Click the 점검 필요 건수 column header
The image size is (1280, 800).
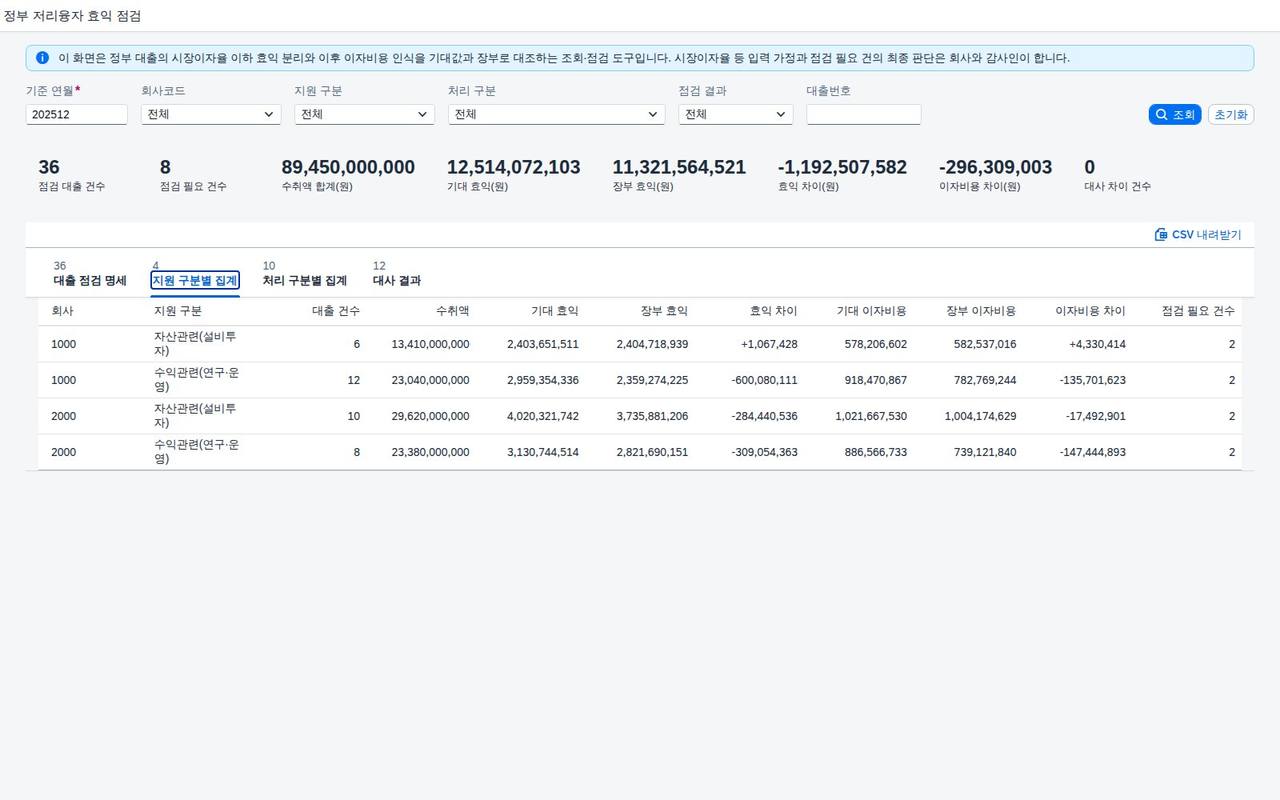click(x=1198, y=311)
